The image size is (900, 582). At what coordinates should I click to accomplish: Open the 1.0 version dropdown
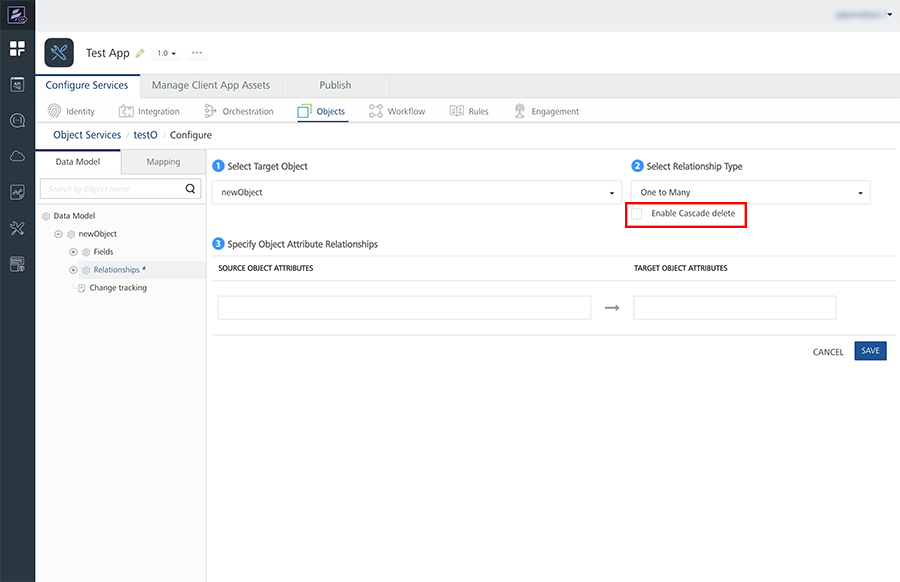coord(166,53)
